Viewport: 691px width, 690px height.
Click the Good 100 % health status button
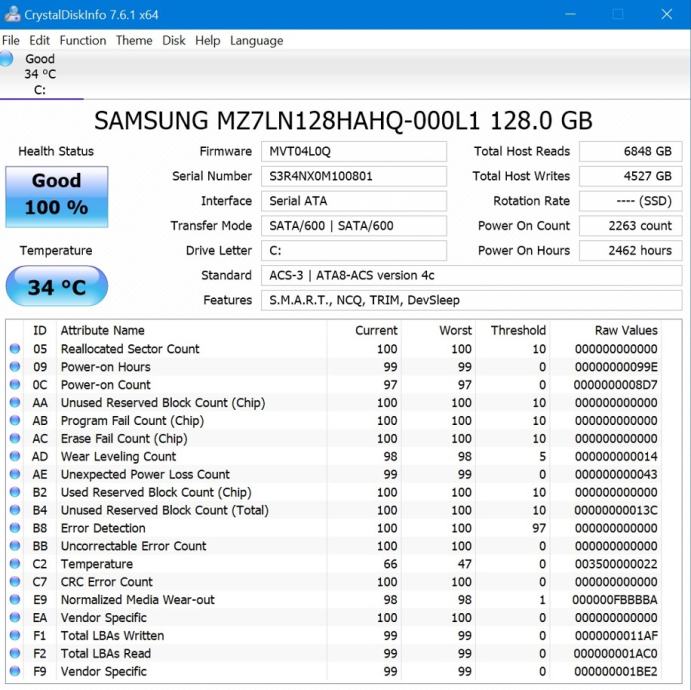click(x=56, y=197)
